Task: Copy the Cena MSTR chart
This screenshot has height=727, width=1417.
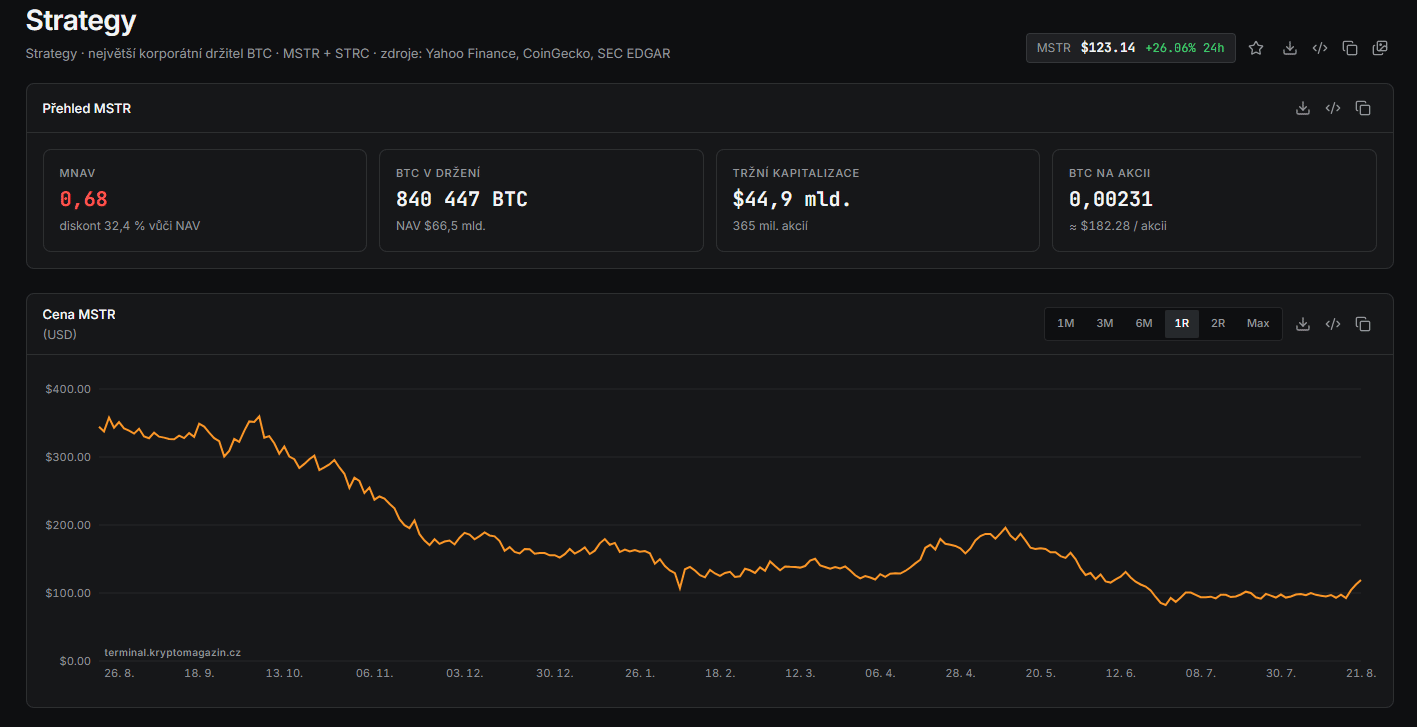Action: coord(1363,324)
